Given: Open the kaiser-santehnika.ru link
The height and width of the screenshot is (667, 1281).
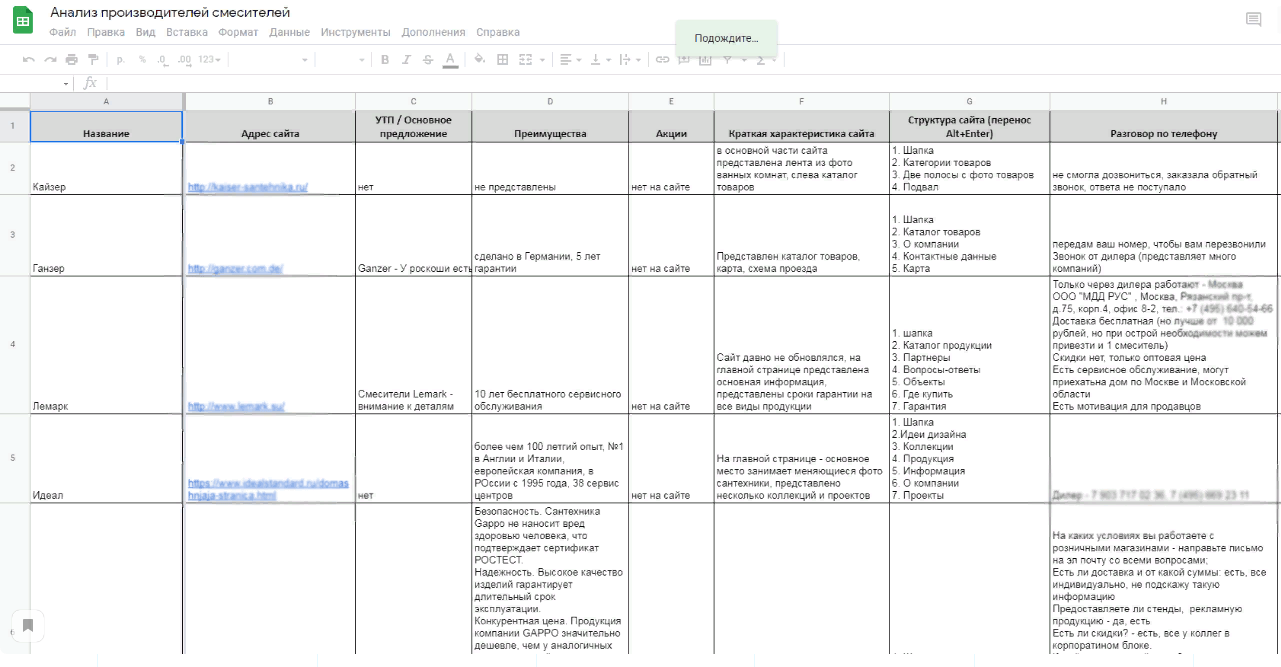Looking at the screenshot, I should click(248, 187).
